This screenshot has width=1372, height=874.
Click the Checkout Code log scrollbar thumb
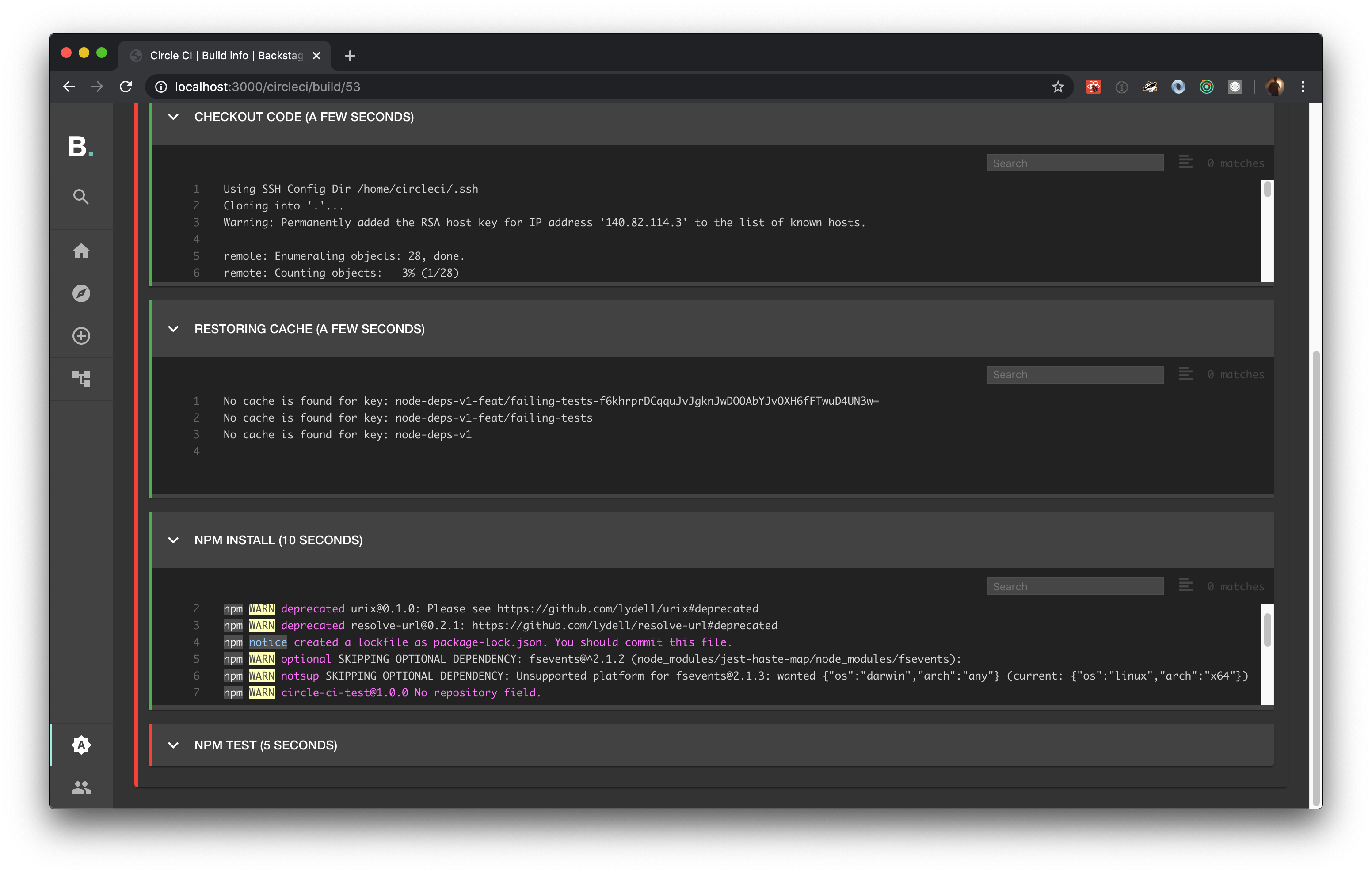(x=1267, y=189)
